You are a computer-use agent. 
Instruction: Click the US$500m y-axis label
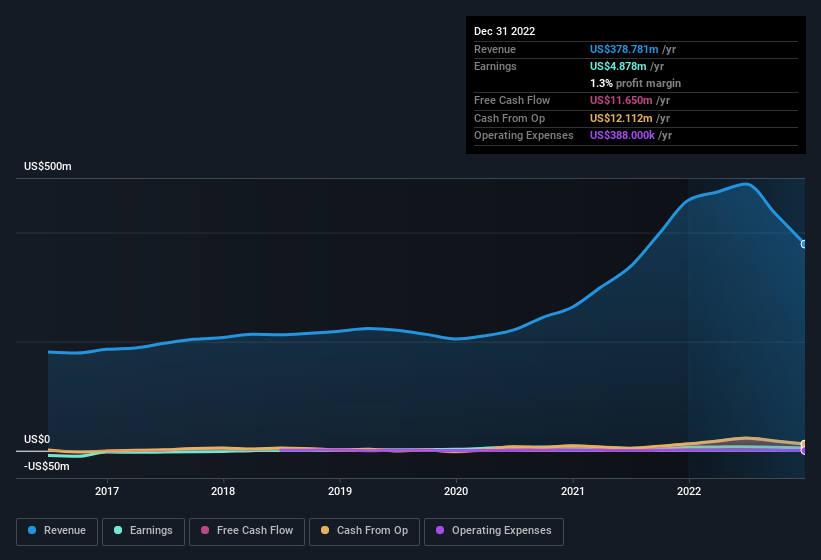point(48,166)
